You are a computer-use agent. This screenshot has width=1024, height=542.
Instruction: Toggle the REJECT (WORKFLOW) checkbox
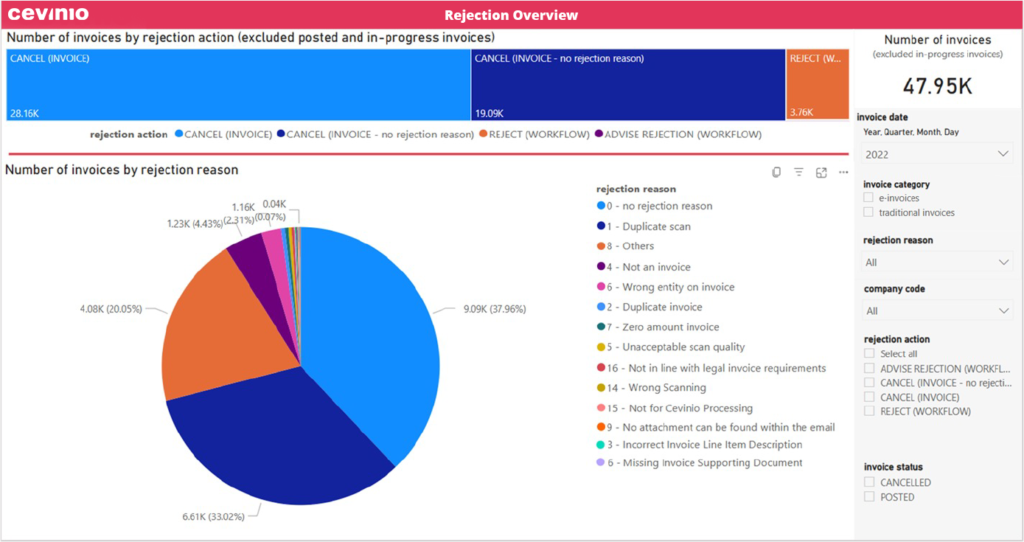pos(869,411)
